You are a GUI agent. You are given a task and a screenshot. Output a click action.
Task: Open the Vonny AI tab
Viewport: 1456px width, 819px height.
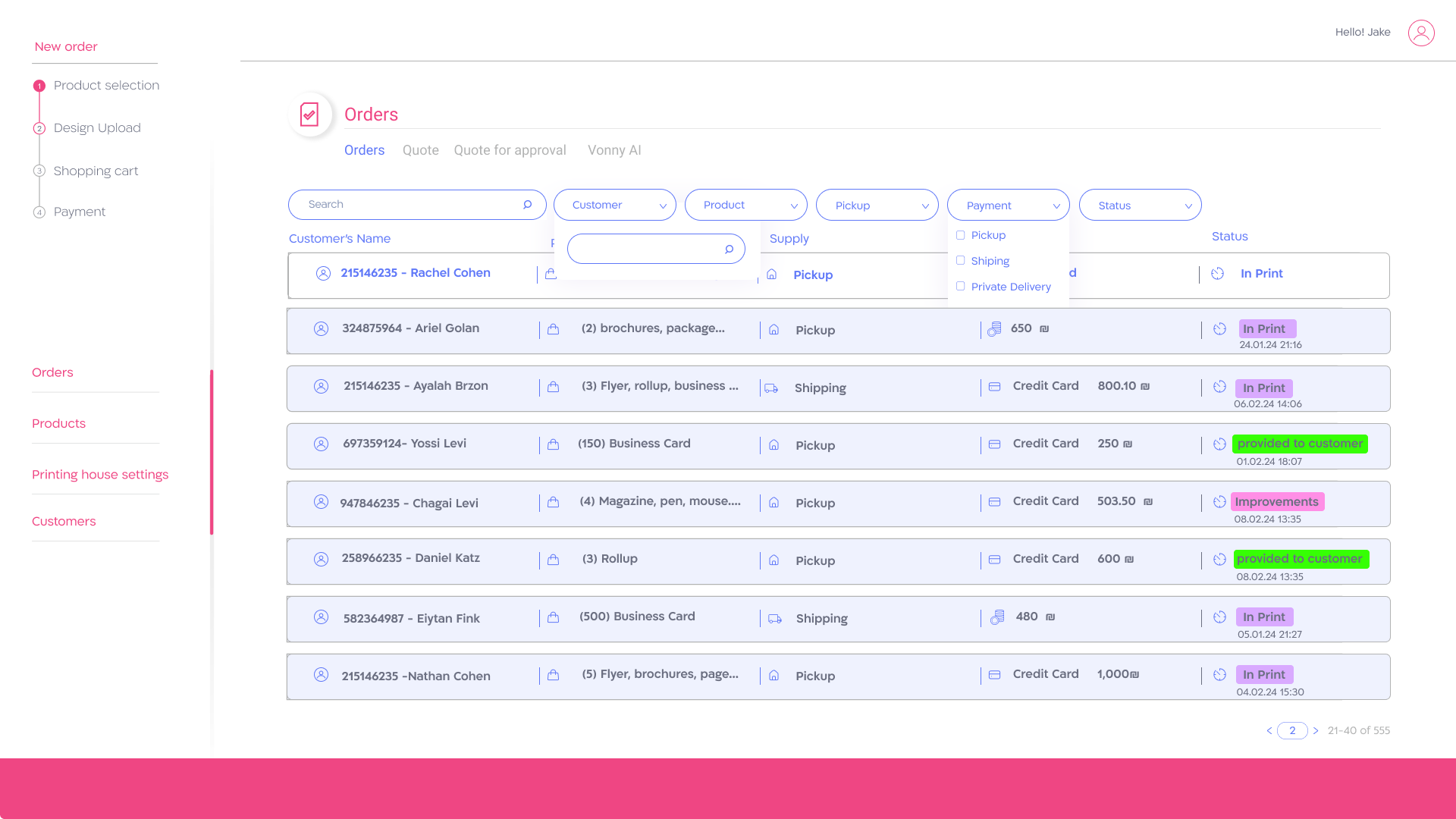[x=614, y=150]
